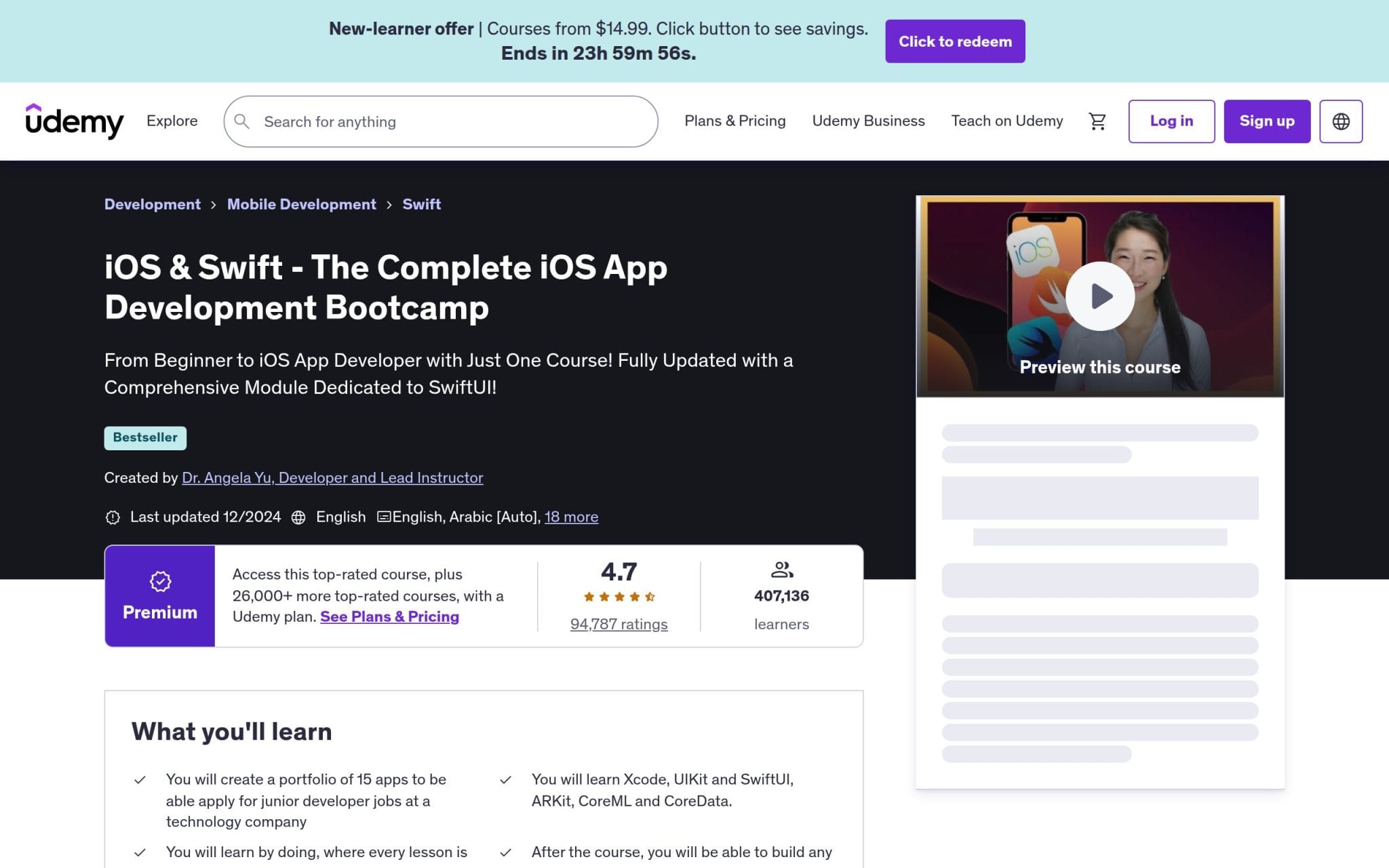The image size is (1389, 868).
Task: Click the Preview this course thumbnail
Action: pyautogui.click(x=1099, y=296)
